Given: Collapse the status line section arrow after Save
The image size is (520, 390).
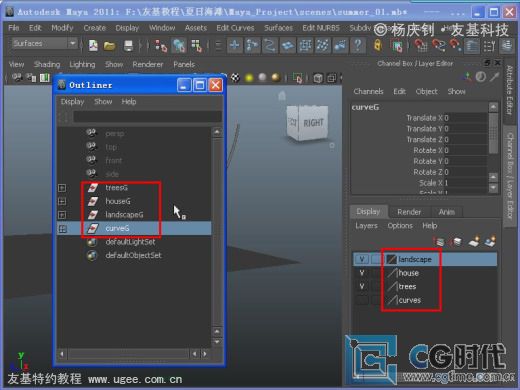Looking at the screenshot, I should point(140,46).
